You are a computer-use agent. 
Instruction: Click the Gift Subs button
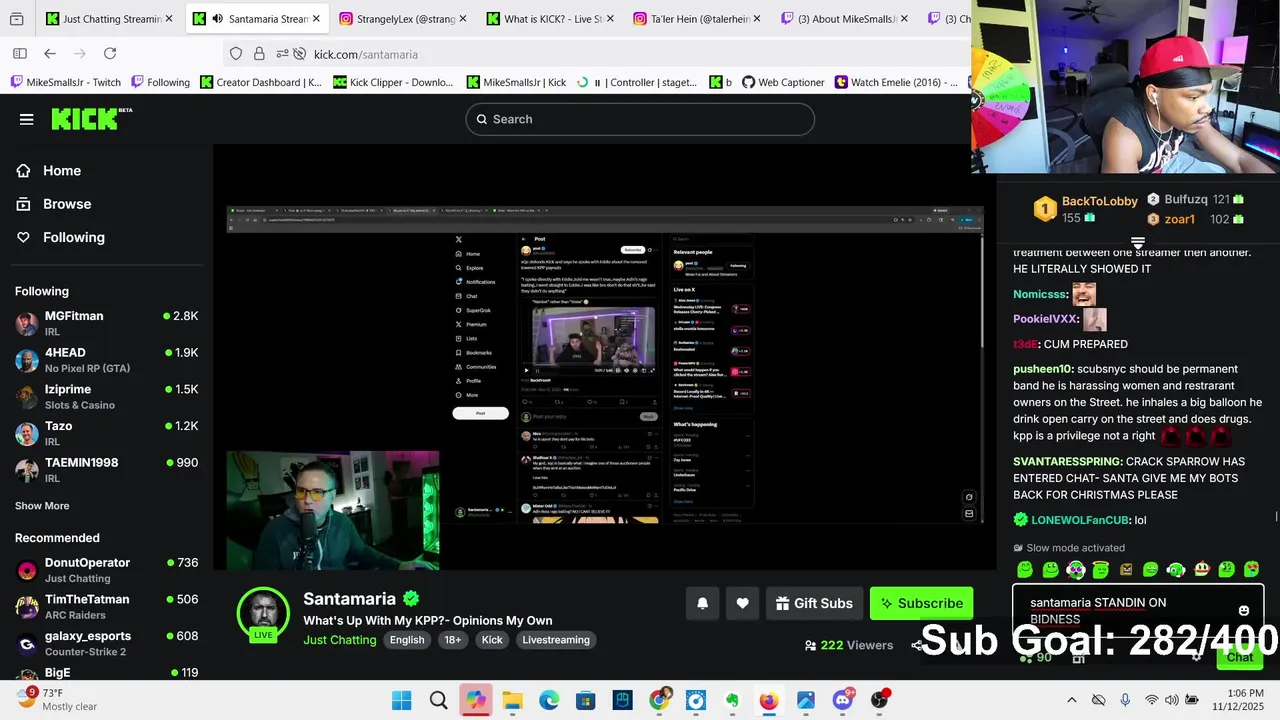814,603
